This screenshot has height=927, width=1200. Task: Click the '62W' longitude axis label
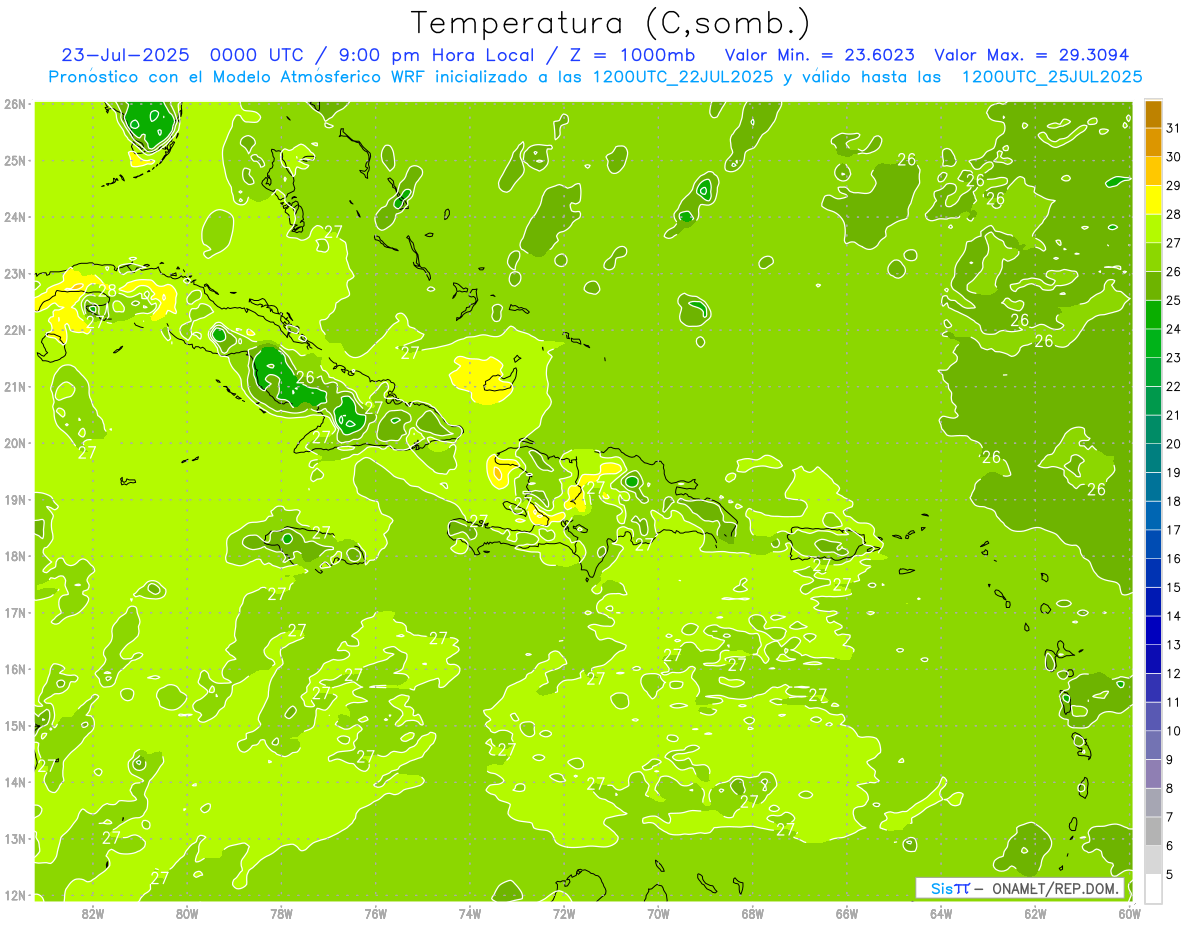(x=1035, y=913)
